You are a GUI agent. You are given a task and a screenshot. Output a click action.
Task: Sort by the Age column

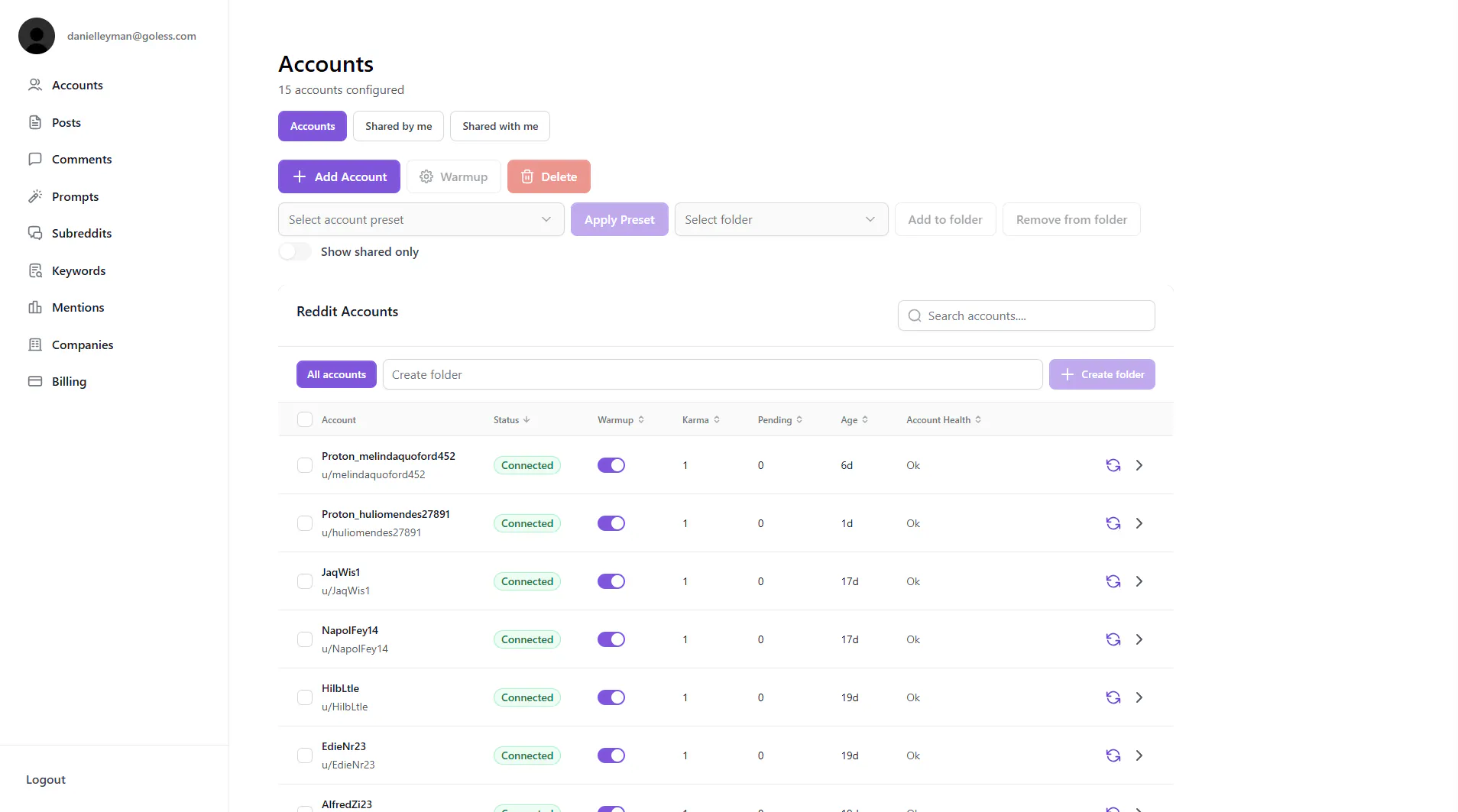tap(854, 420)
